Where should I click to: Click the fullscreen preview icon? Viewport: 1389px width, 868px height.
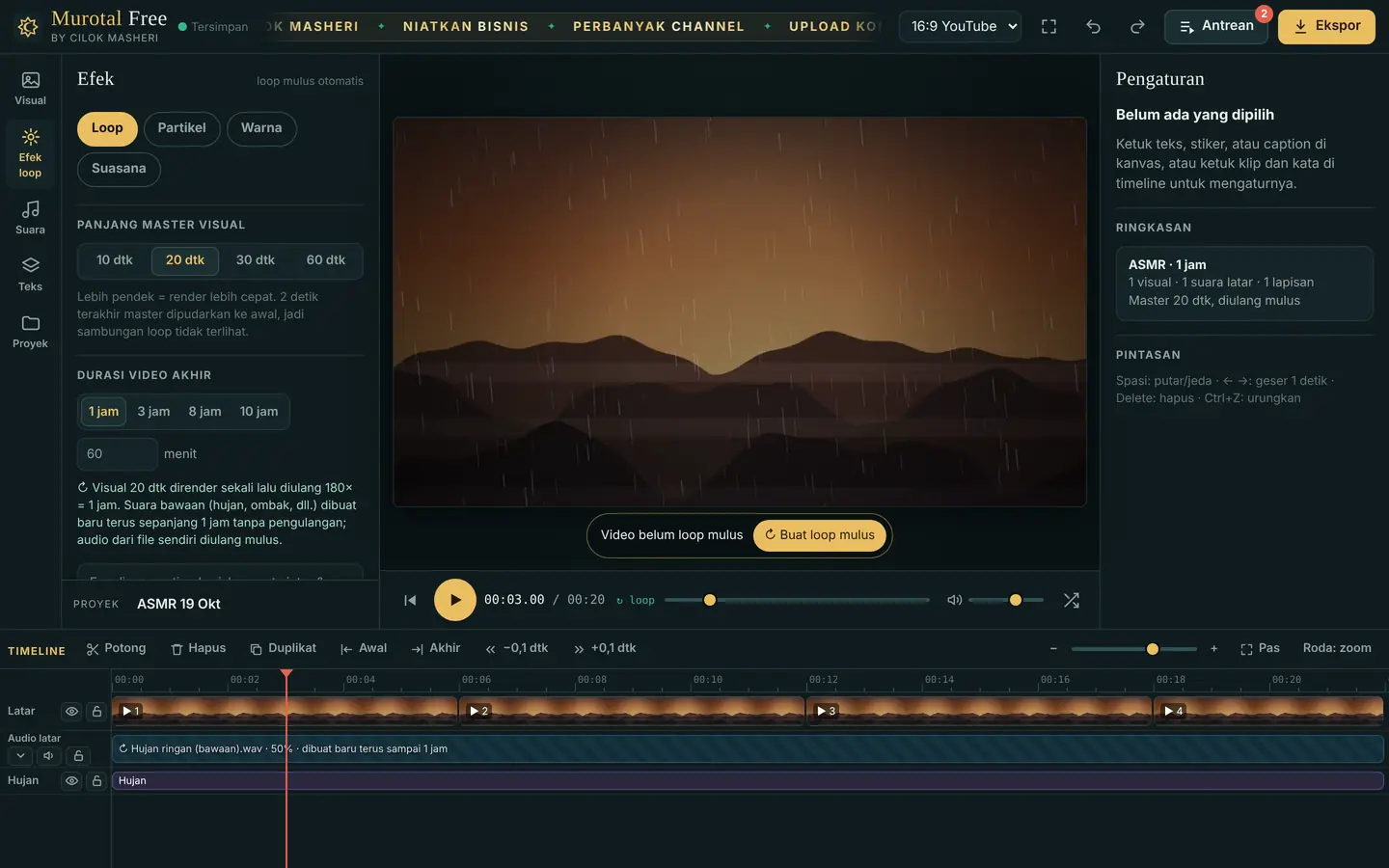(1049, 27)
